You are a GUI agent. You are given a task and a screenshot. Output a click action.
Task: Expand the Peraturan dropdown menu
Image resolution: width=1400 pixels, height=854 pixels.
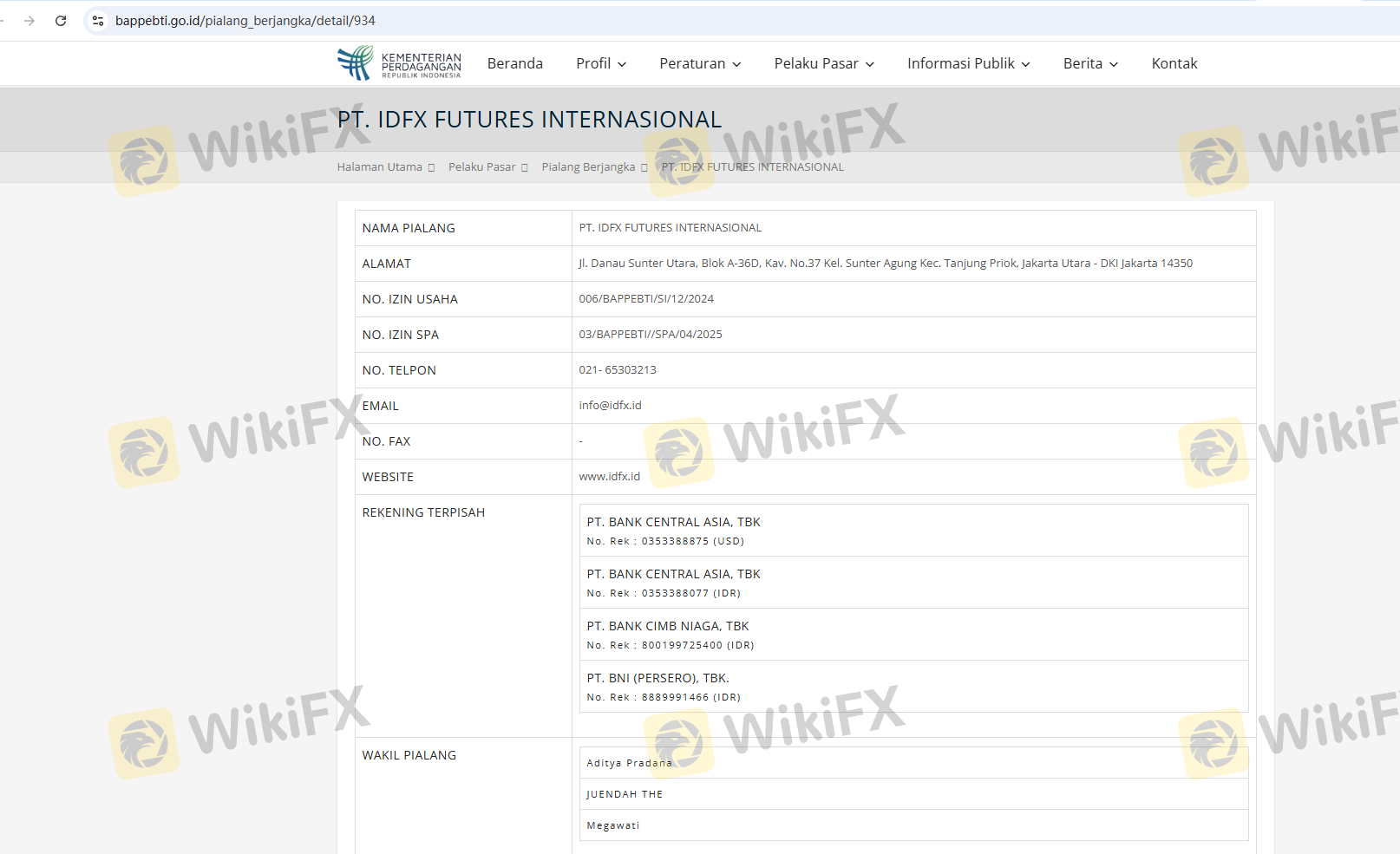[x=700, y=63]
